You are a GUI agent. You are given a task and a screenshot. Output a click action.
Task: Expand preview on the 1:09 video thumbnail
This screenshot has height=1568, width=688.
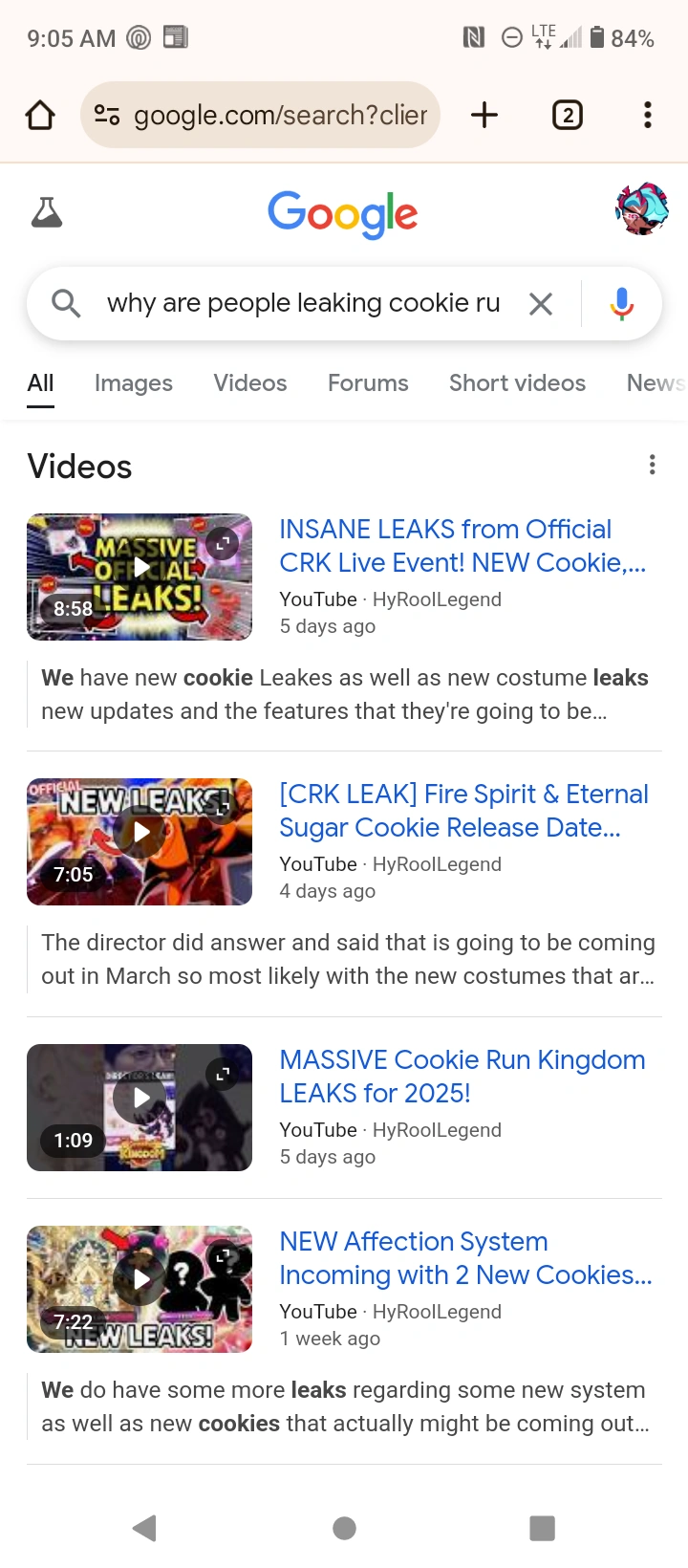coord(223,1074)
